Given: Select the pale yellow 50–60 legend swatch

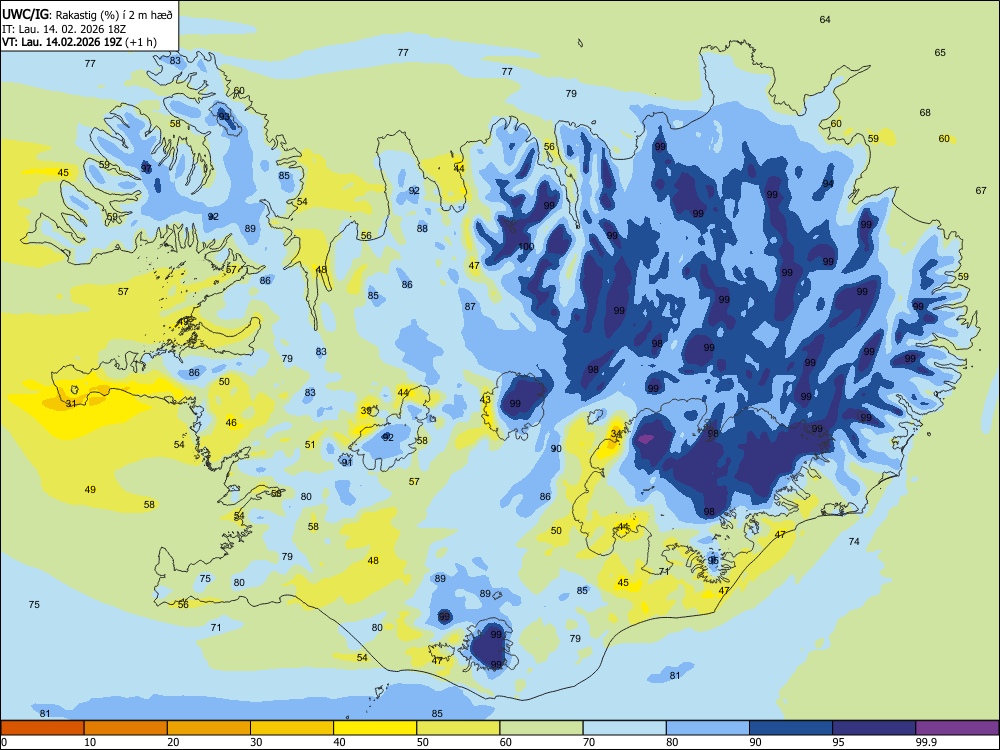Looking at the screenshot, I should tap(458, 728).
